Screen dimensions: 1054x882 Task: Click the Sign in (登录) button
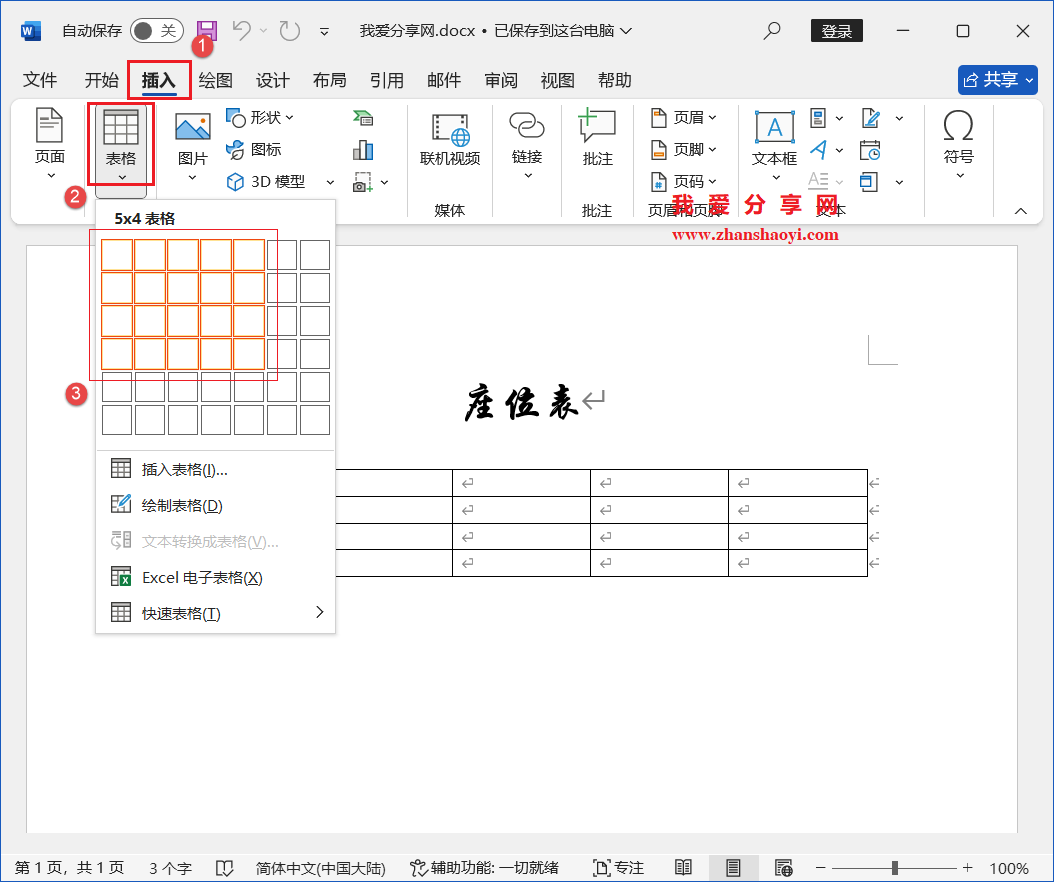(836, 31)
